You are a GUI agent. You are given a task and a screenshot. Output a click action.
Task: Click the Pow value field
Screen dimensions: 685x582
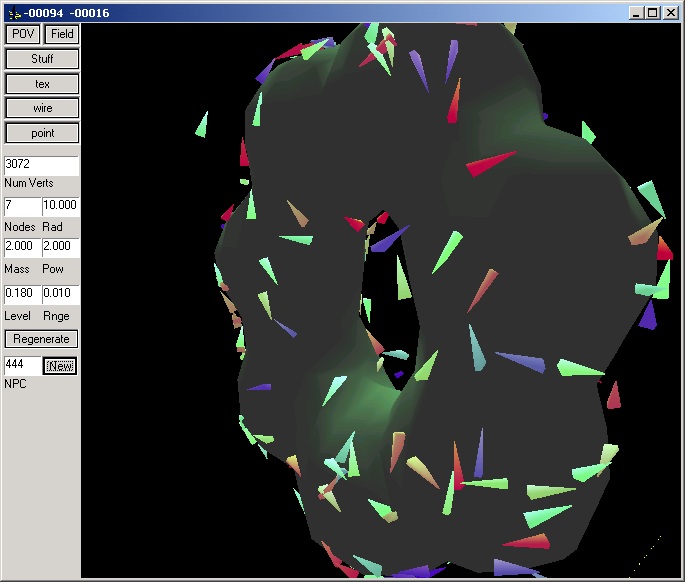click(60, 248)
